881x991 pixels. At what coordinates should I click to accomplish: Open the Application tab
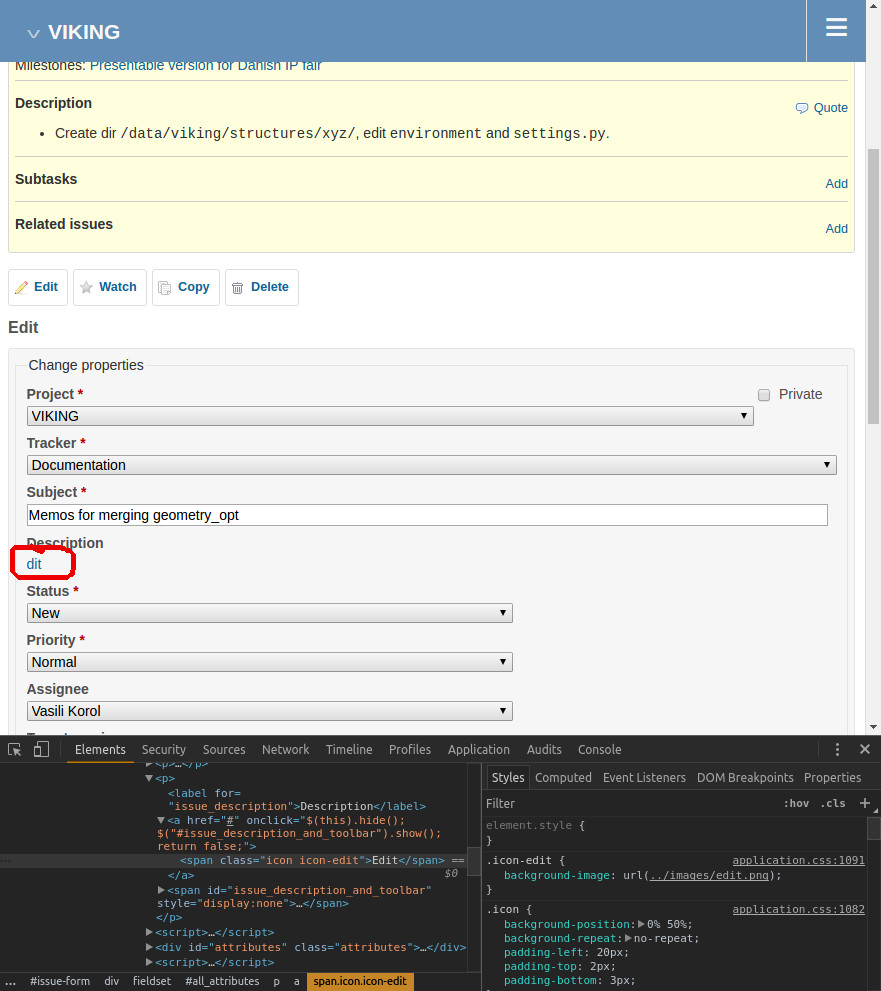(x=478, y=750)
